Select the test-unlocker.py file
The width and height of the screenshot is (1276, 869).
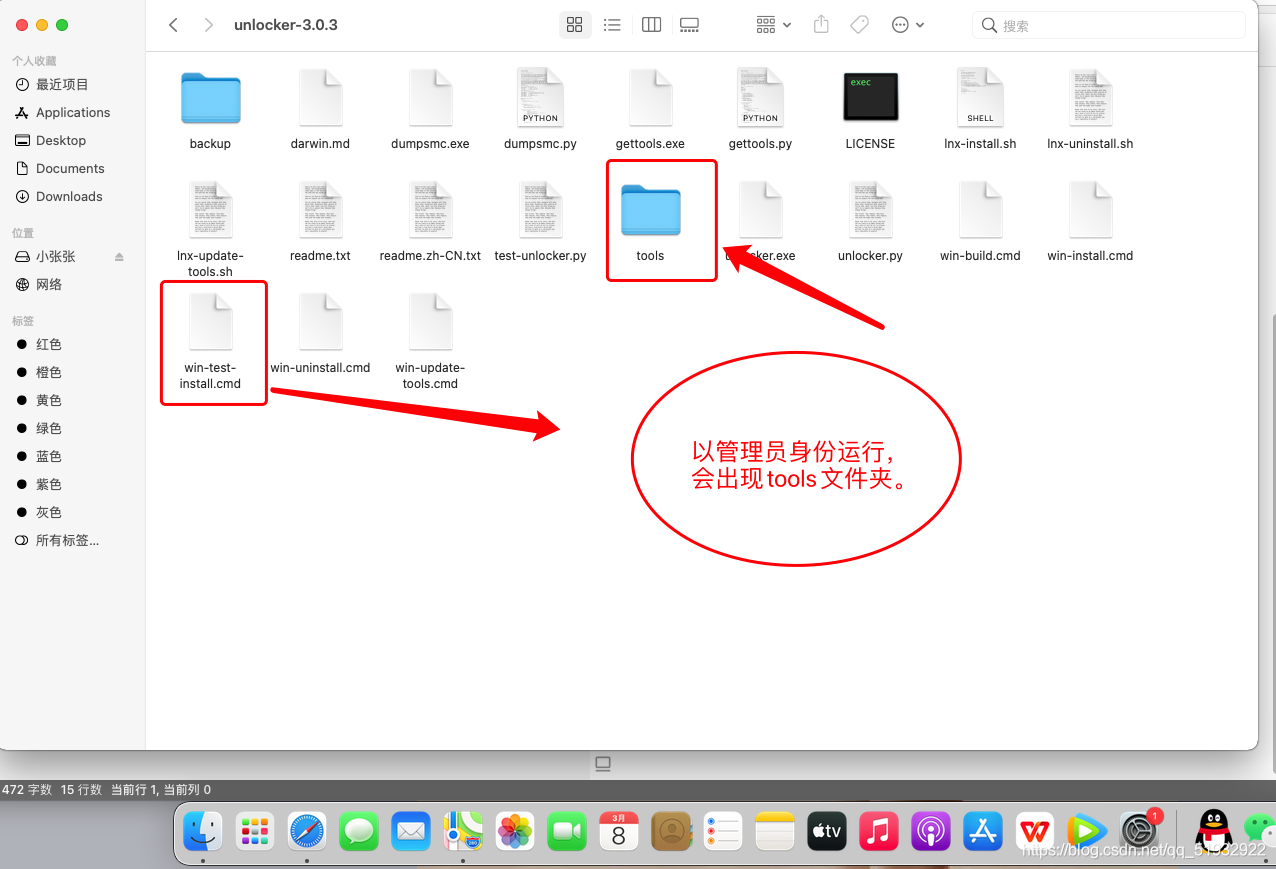coord(540,210)
